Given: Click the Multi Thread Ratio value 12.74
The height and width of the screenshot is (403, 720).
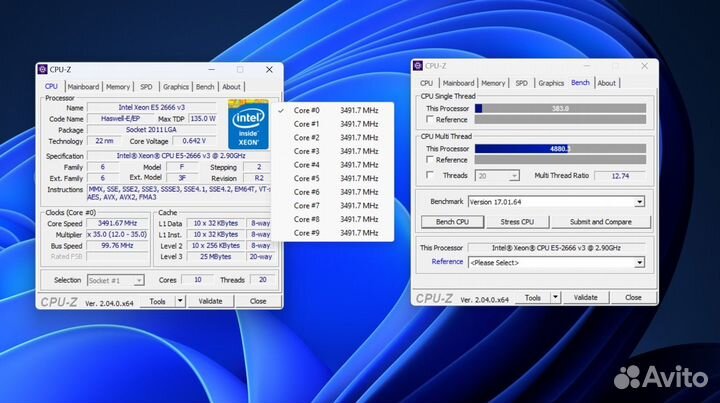Looking at the screenshot, I should (620, 176).
